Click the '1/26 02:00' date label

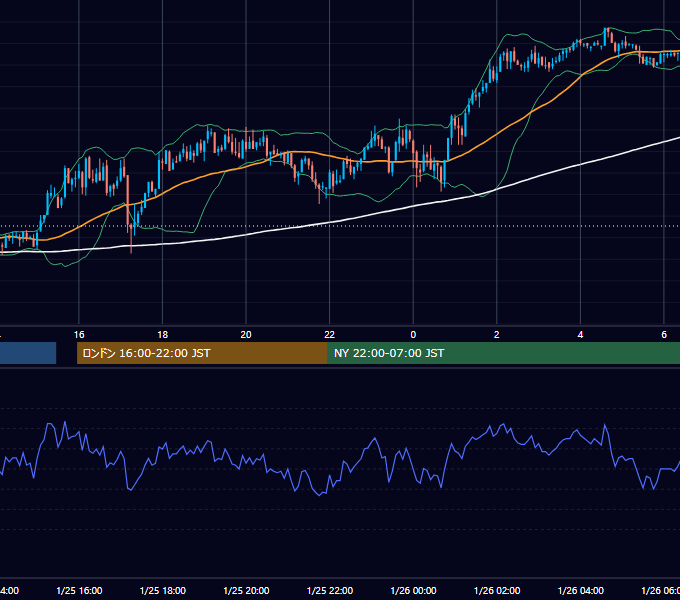point(497,590)
